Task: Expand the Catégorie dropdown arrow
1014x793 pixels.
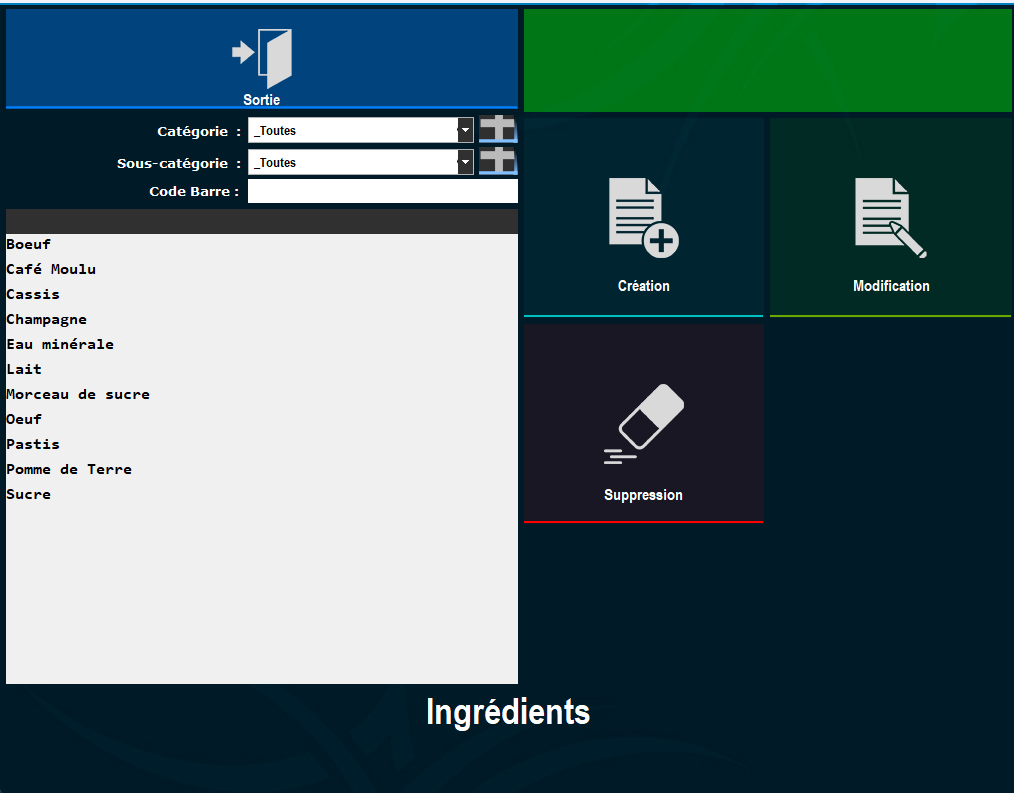Action: (x=465, y=130)
